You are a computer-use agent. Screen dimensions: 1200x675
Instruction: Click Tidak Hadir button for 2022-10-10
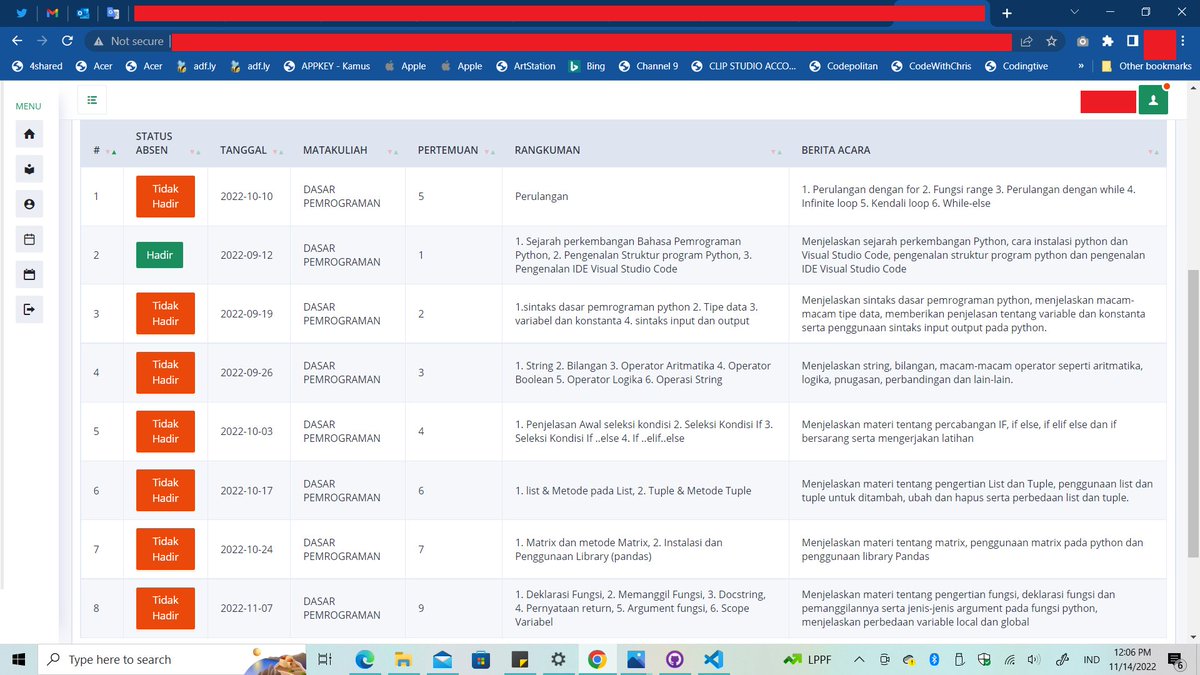(x=165, y=196)
